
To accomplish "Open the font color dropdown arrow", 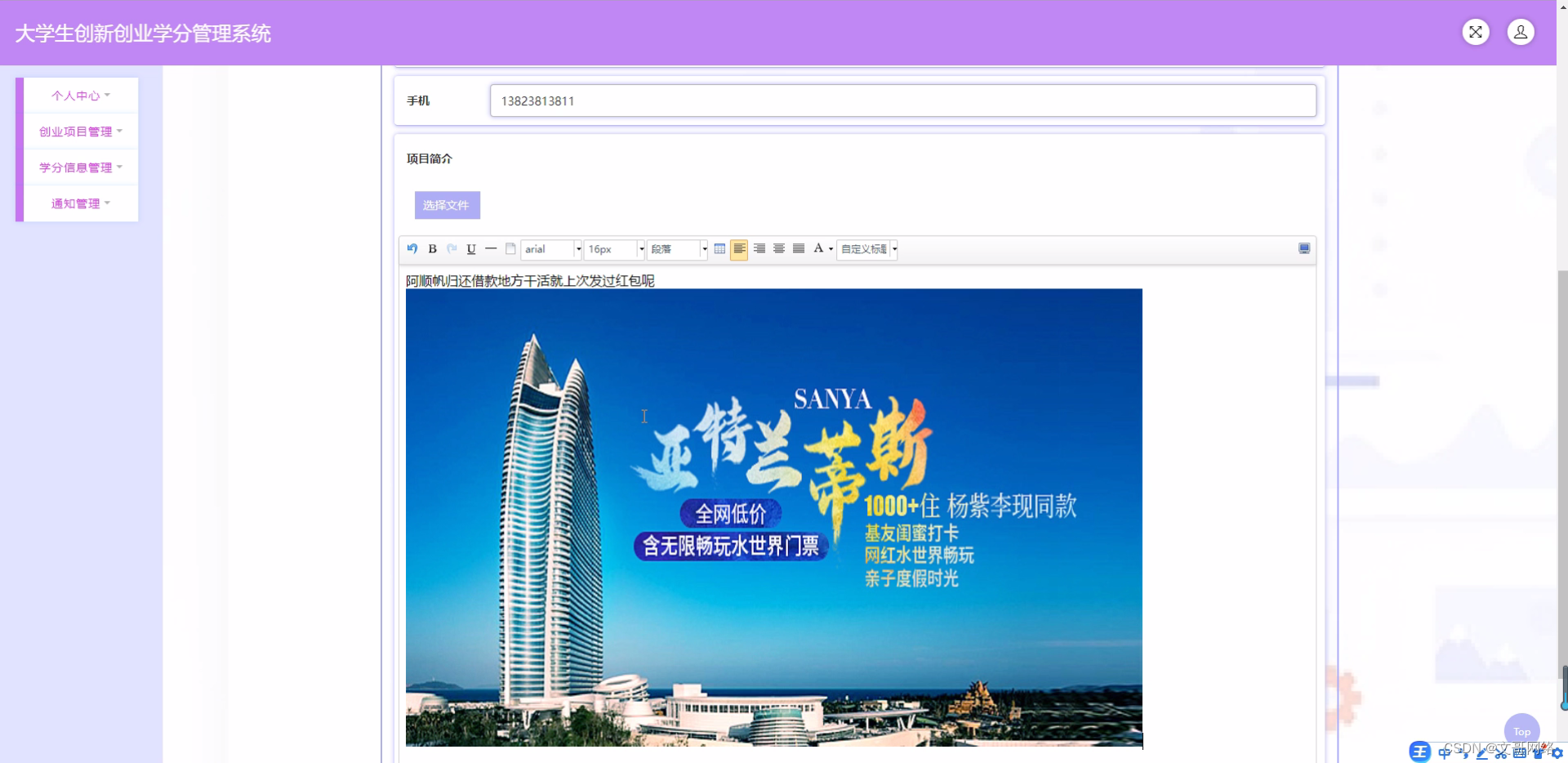I will coord(831,249).
